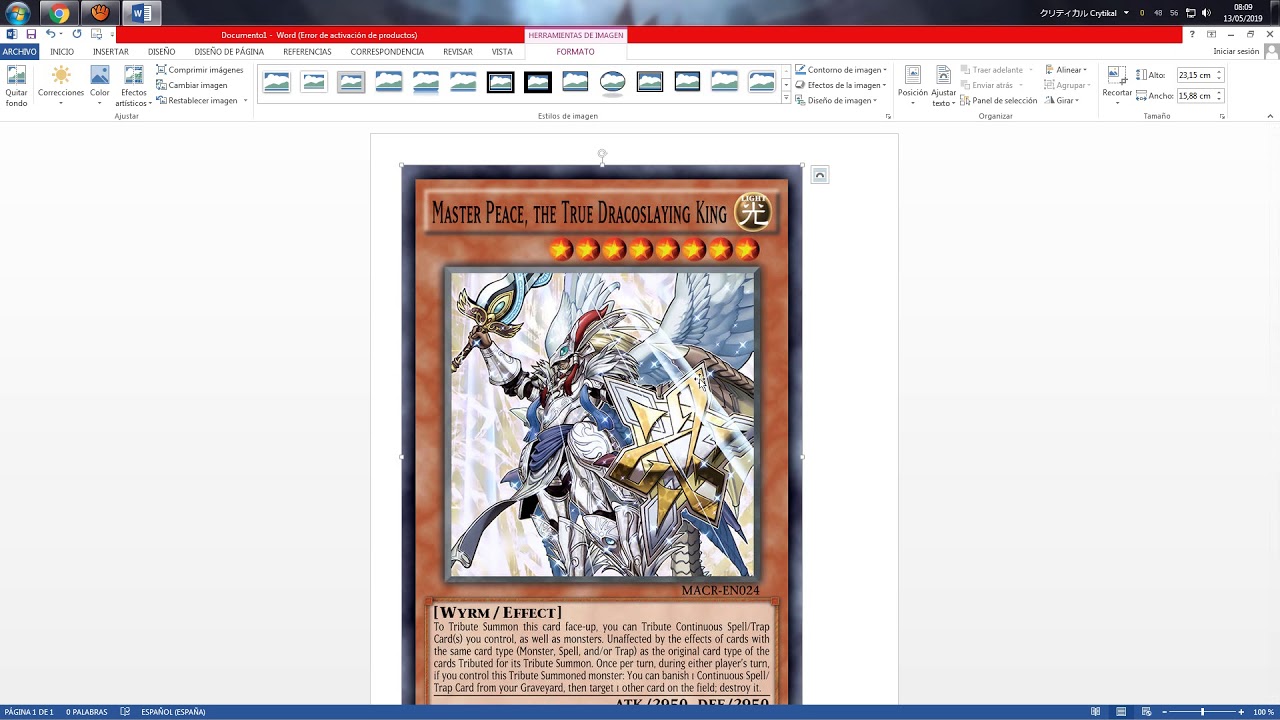Expand the picture styles gallery

[786, 98]
